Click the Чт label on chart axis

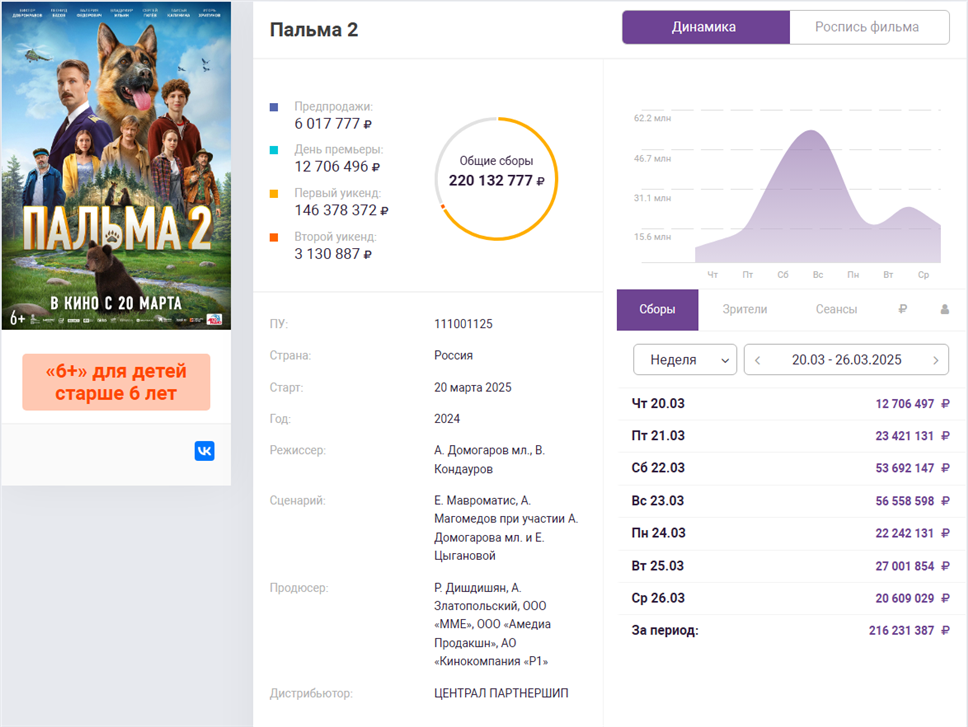pyautogui.click(x=712, y=275)
